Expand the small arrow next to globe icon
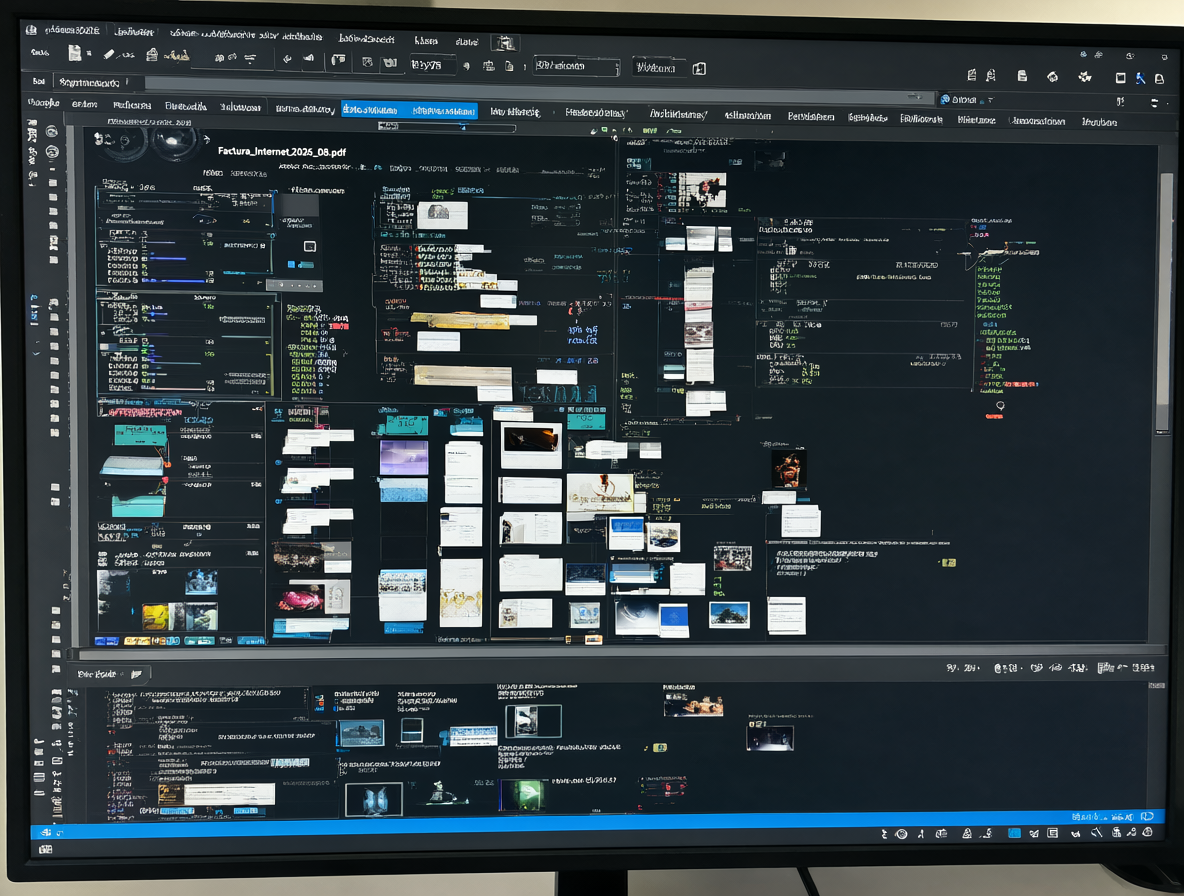Screen dimensions: 1184x896 990,100
